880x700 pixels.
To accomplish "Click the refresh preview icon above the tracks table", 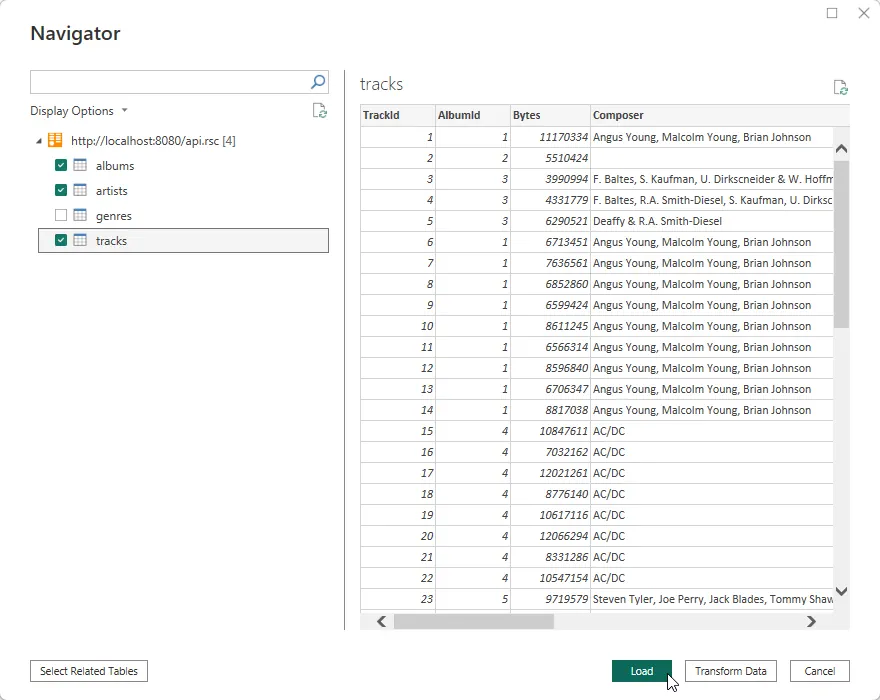I will pyautogui.click(x=840, y=87).
